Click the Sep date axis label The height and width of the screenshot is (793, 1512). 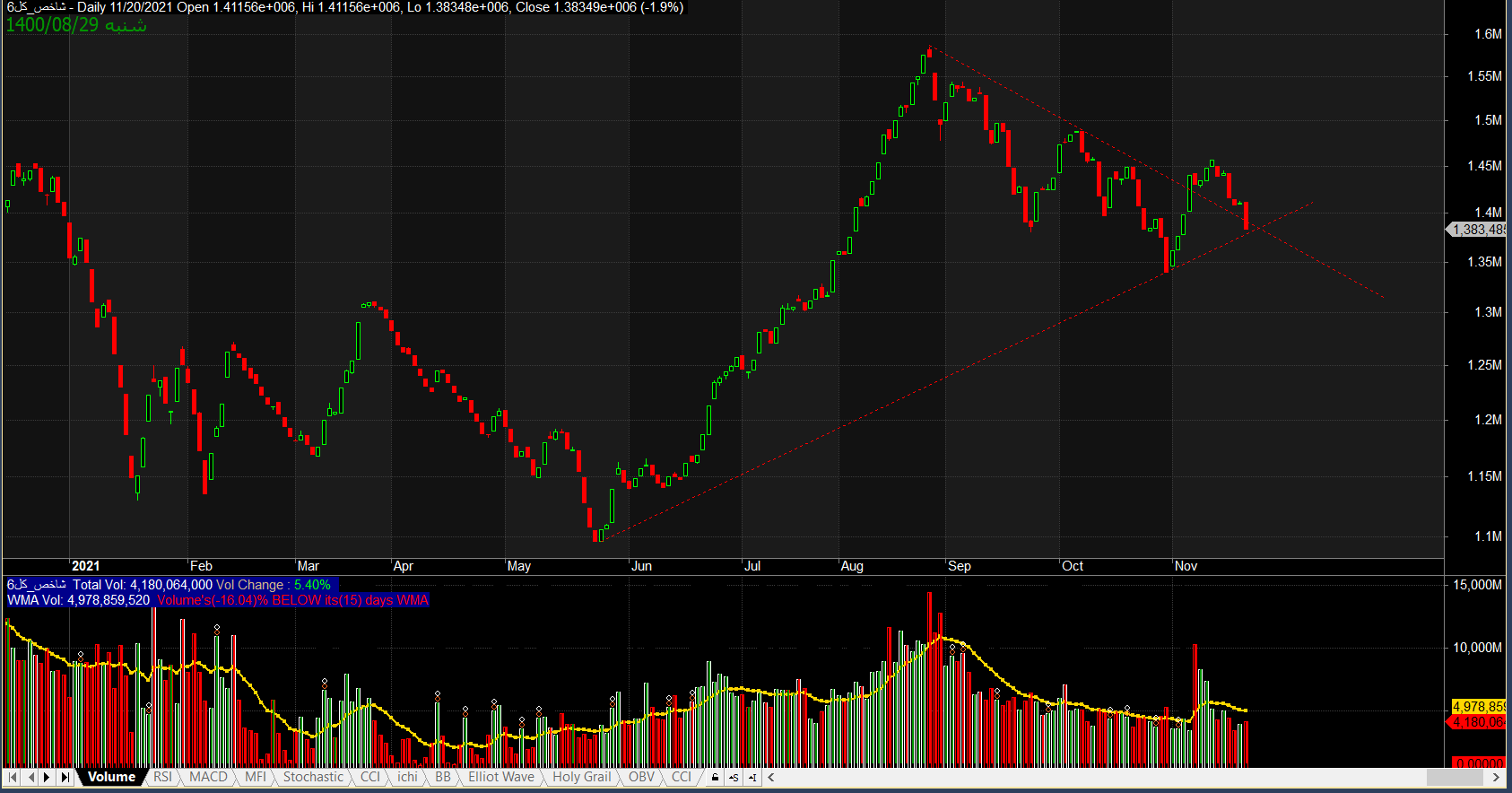coord(960,566)
